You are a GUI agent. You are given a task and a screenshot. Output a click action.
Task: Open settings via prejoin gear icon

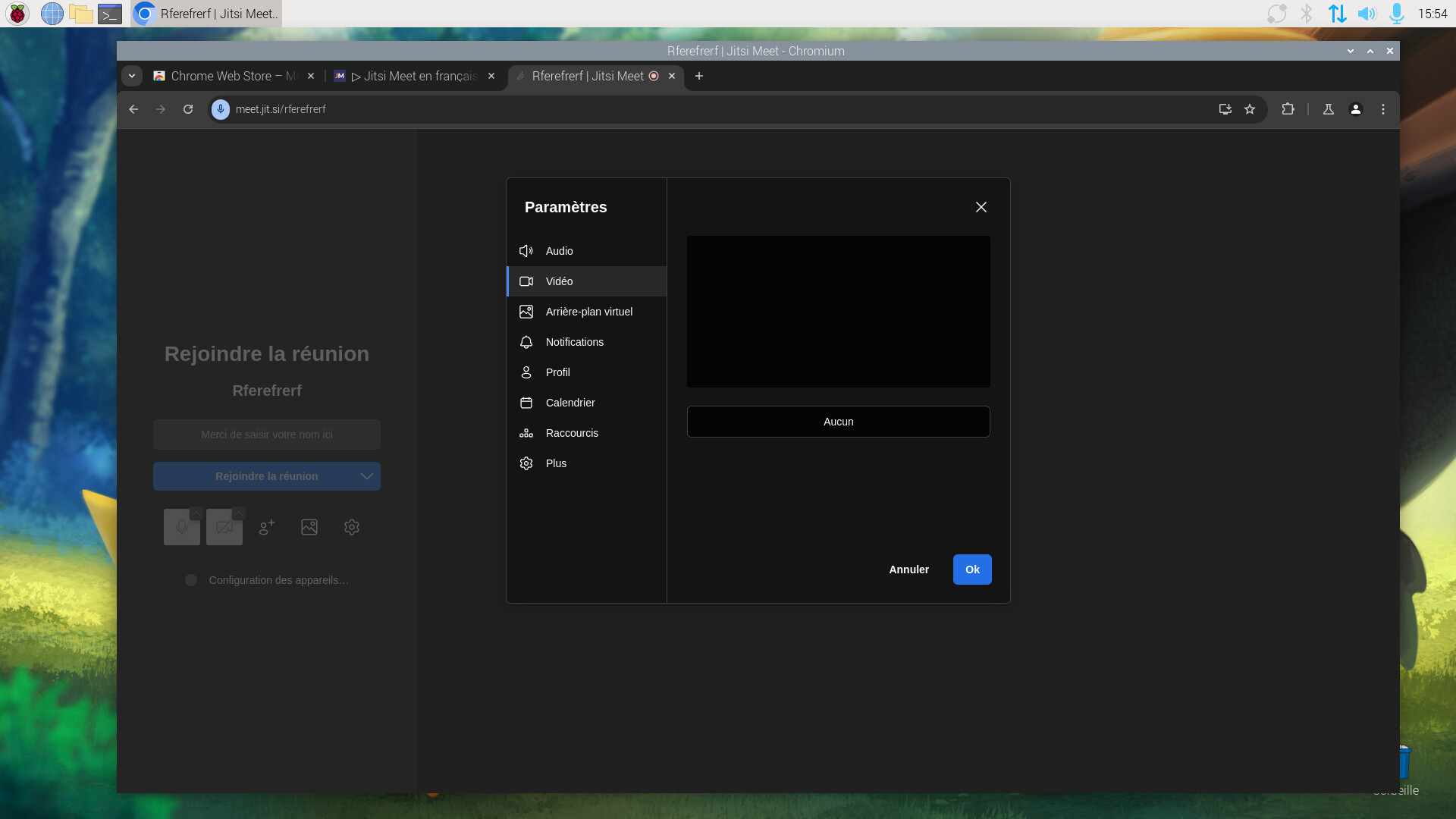coord(352,527)
